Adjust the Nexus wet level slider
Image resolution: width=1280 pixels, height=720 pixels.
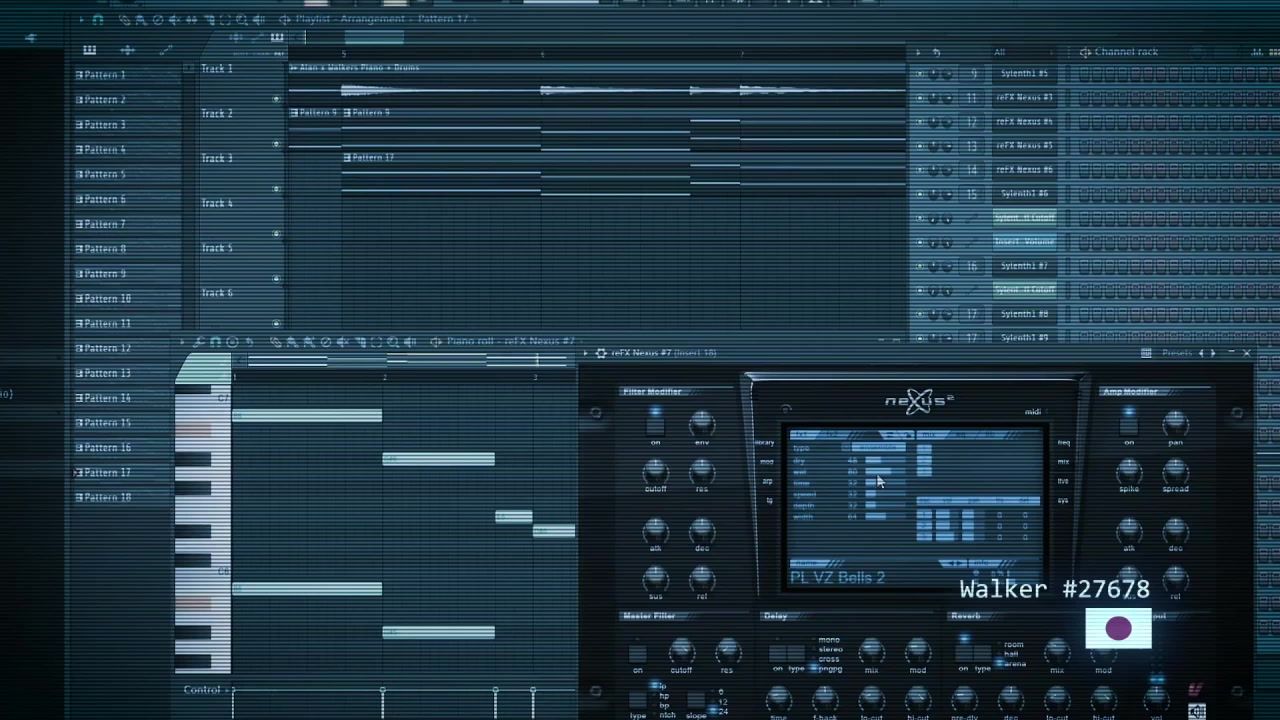tap(886, 471)
